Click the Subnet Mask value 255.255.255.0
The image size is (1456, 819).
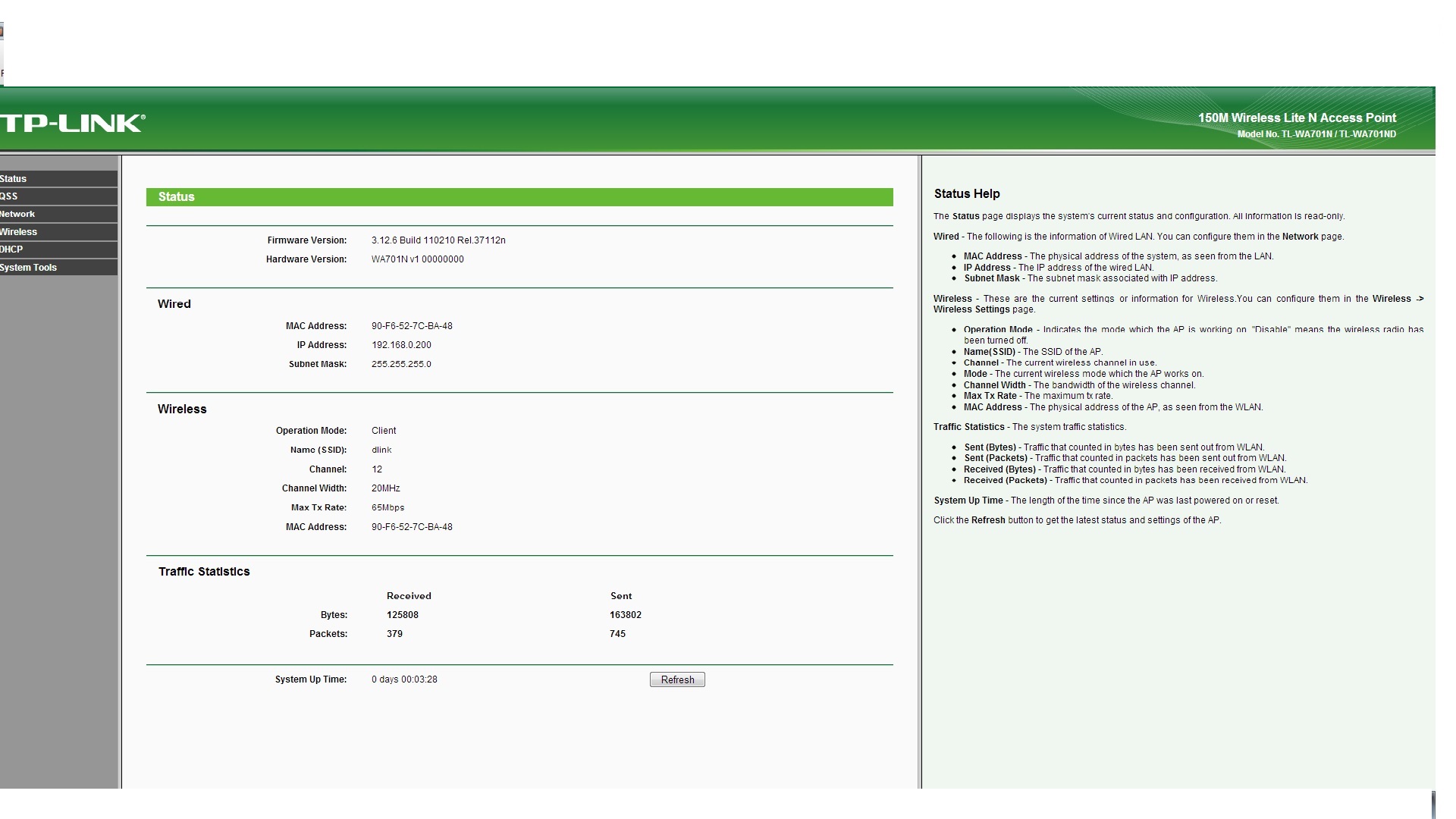(401, 364)
